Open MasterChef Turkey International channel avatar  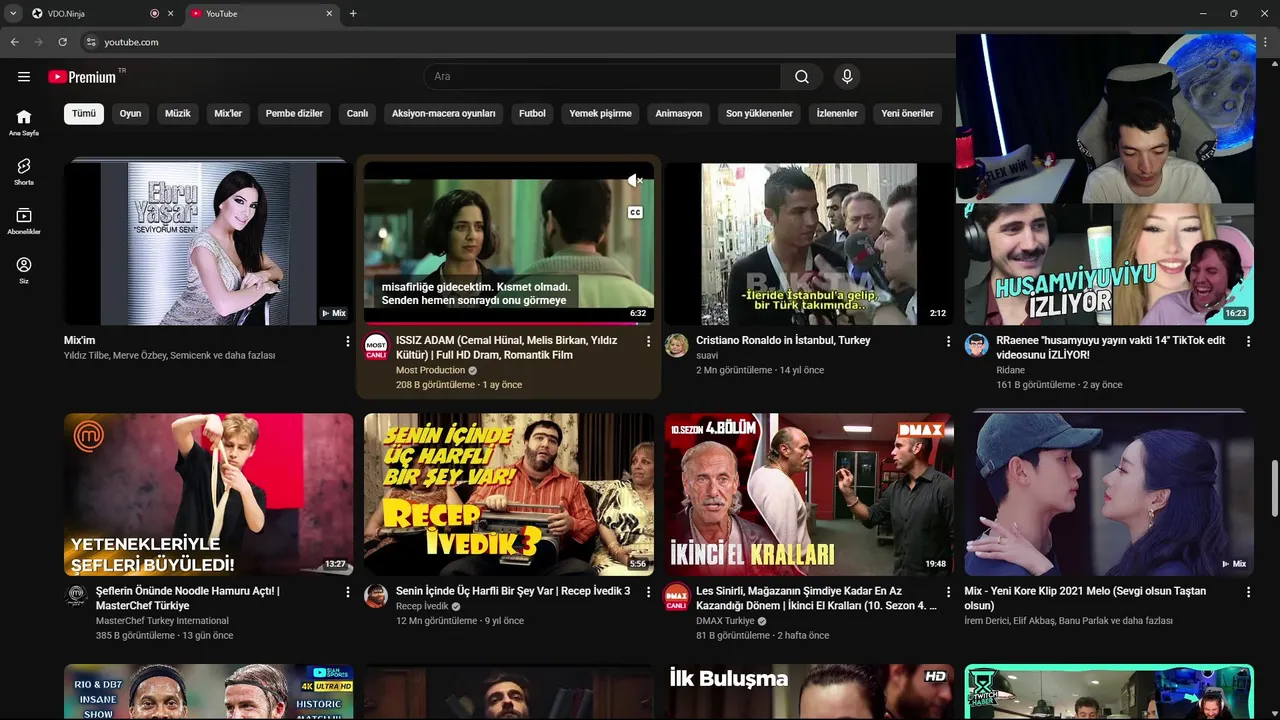click(x=76, y=597)
